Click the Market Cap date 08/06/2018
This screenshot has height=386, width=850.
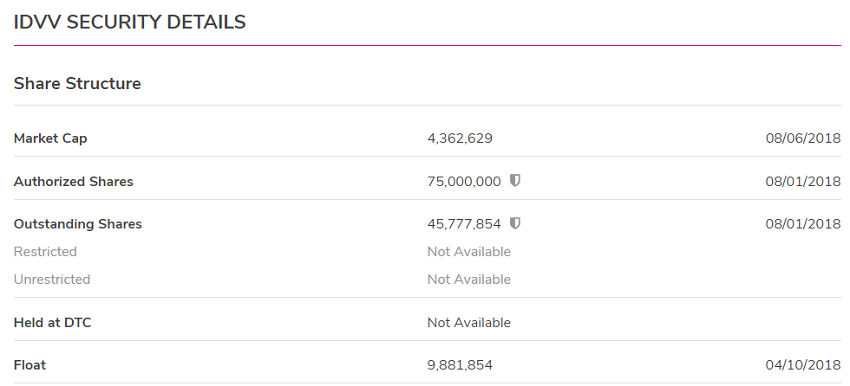[803, 138]
